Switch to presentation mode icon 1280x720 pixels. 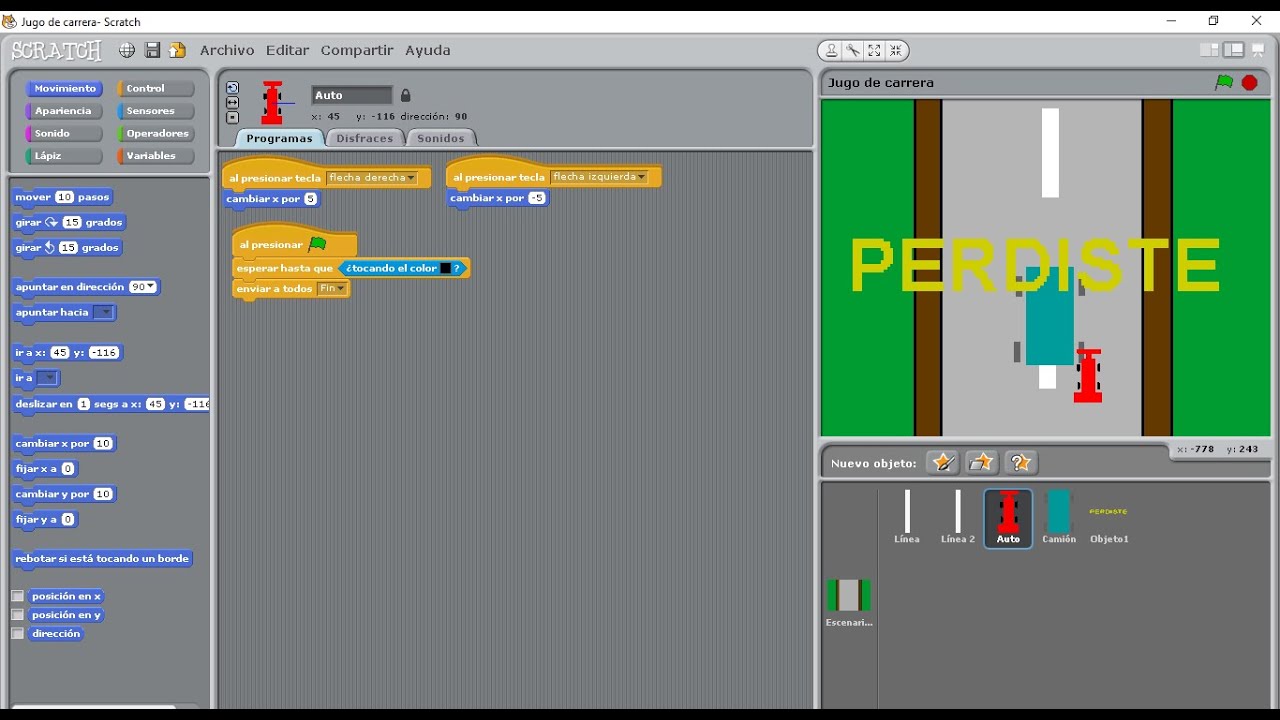pos(1258,50)
